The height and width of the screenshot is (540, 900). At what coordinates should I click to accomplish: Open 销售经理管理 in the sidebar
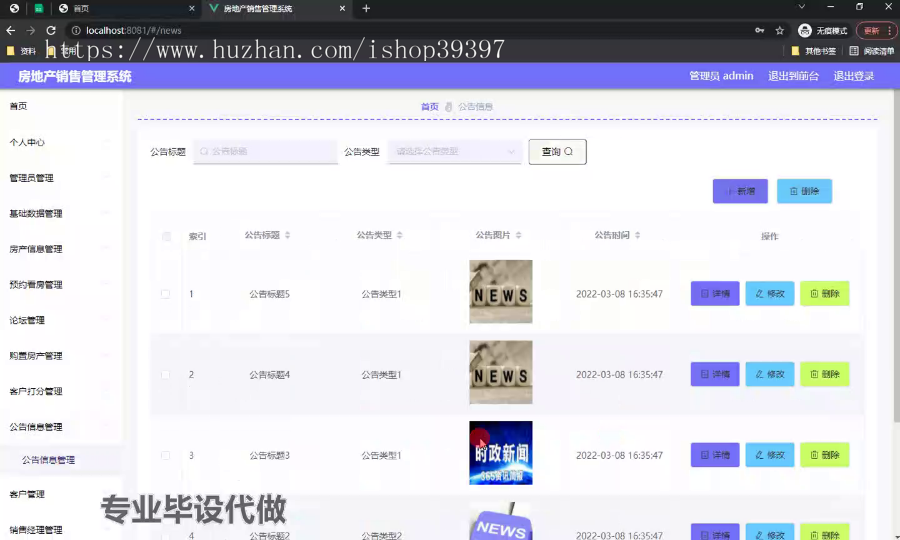point(60,530)
